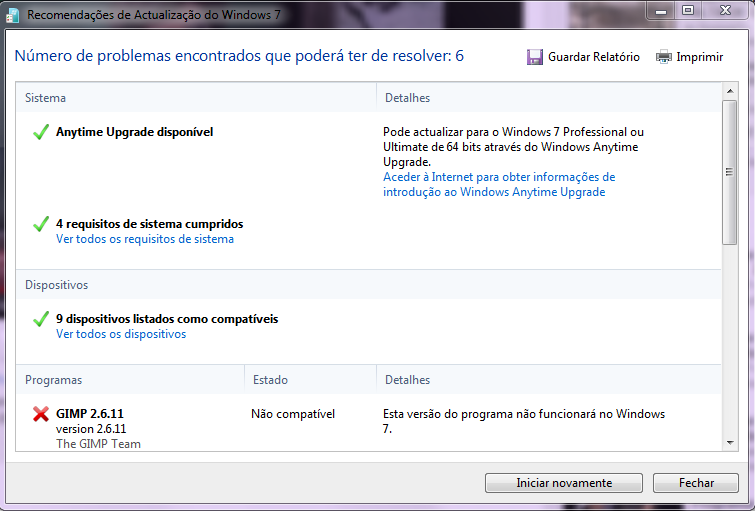Follow the Aceder à Internet Anytime Upgrade link
Image resolution: width=755 pixels, height=511 pixels.
click(x=498, y=184)
